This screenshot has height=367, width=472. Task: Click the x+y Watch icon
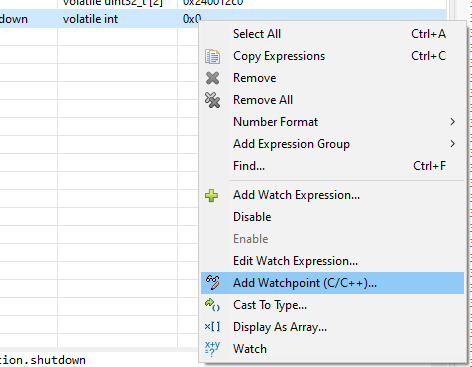(x=212, y=348)
